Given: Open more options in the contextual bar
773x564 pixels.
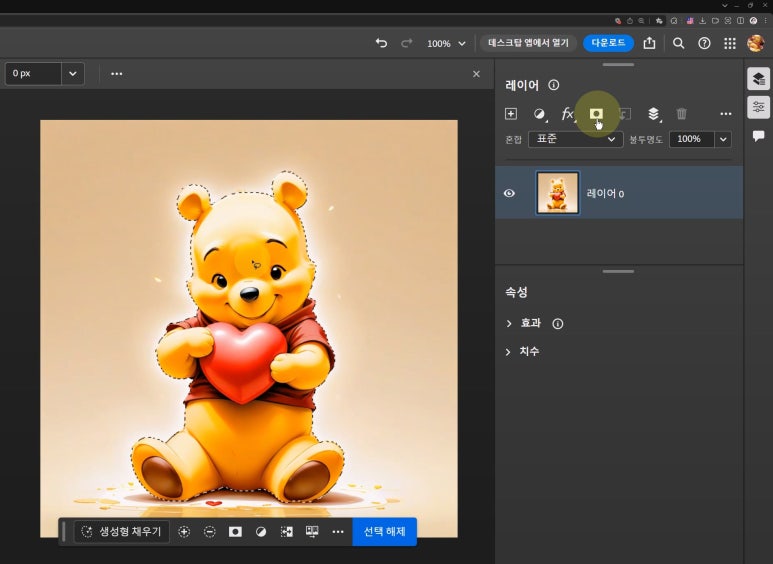Looking at the screenshot, I should tap(338, 531).
